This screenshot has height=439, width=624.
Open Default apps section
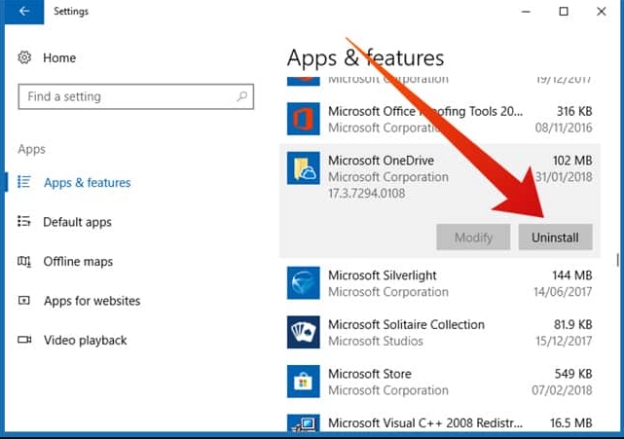(77, 222)
